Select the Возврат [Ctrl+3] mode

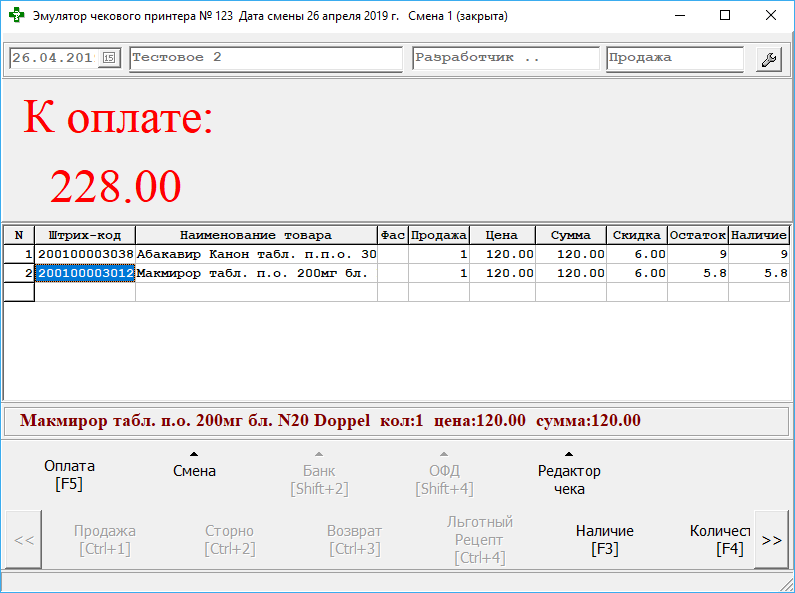point(354,540)
